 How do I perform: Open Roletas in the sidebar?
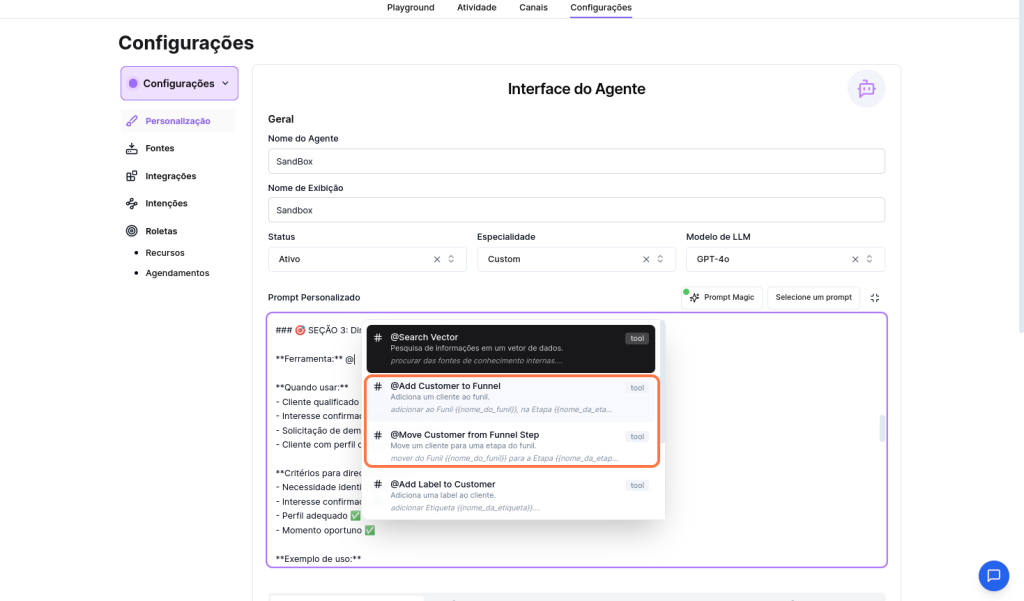pyautogui.click(x=161, y=231)
